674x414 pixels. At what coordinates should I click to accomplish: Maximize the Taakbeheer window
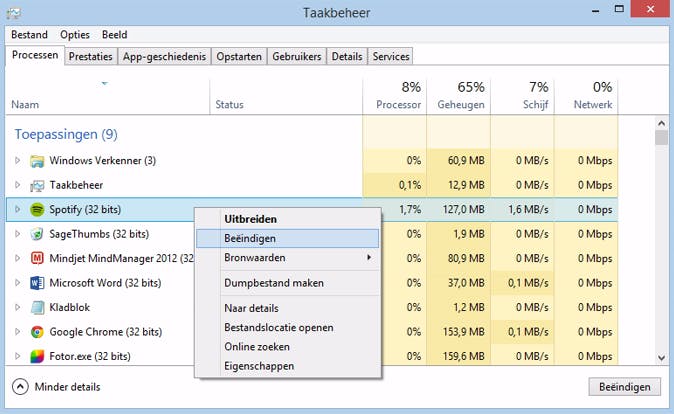(619, 9)
